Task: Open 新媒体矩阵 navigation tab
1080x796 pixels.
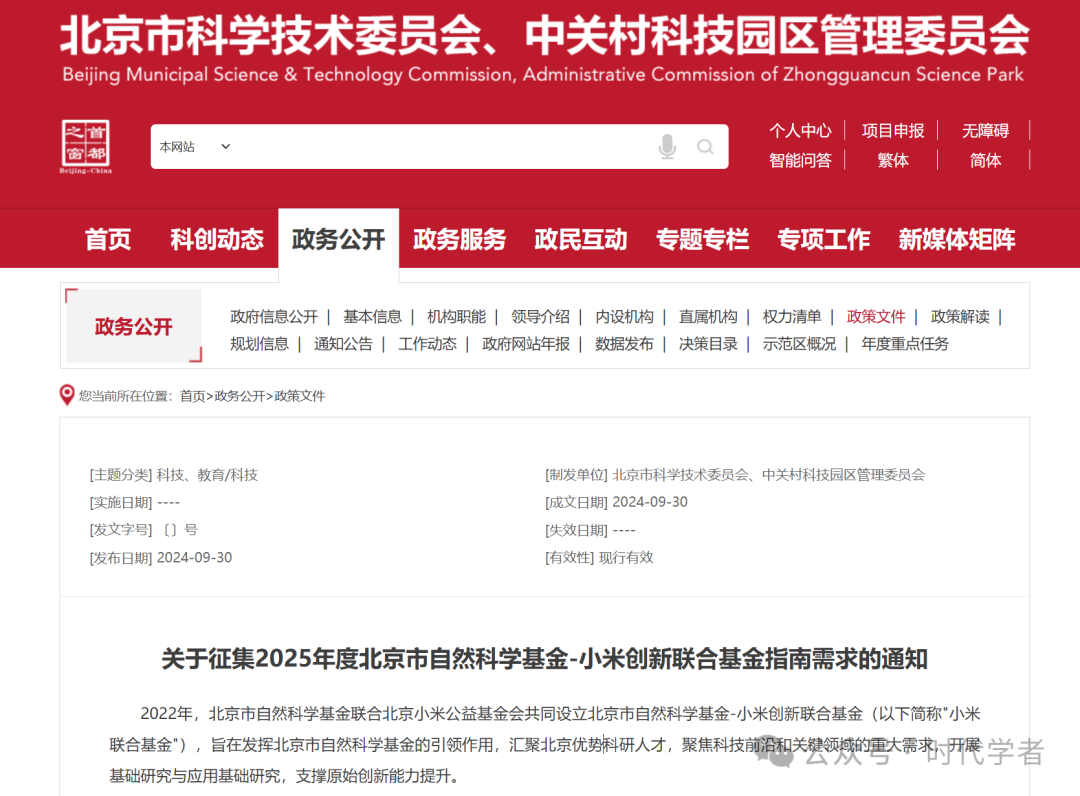Action: coord(956,239)
